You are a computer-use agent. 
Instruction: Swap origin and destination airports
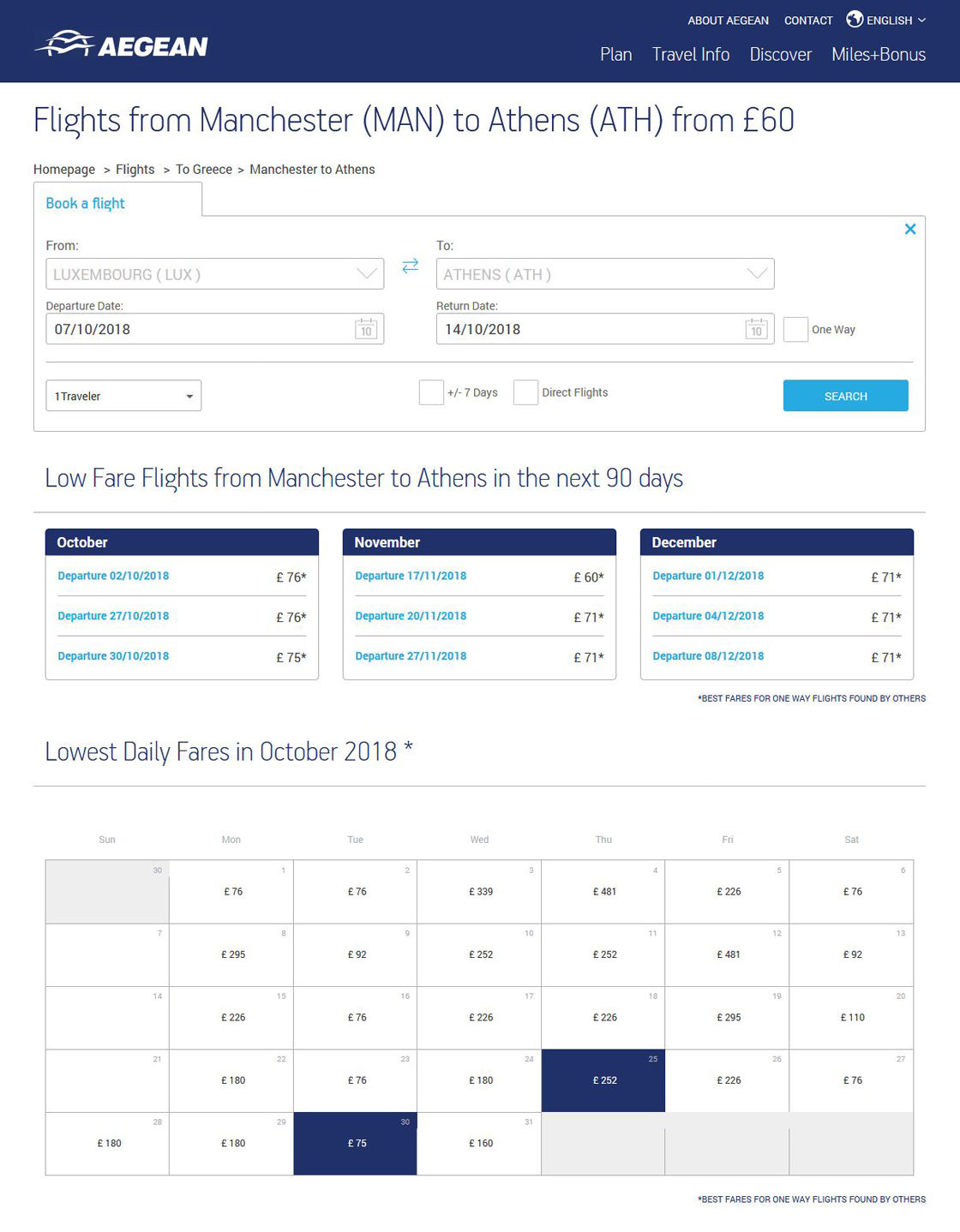click(410, 266)
